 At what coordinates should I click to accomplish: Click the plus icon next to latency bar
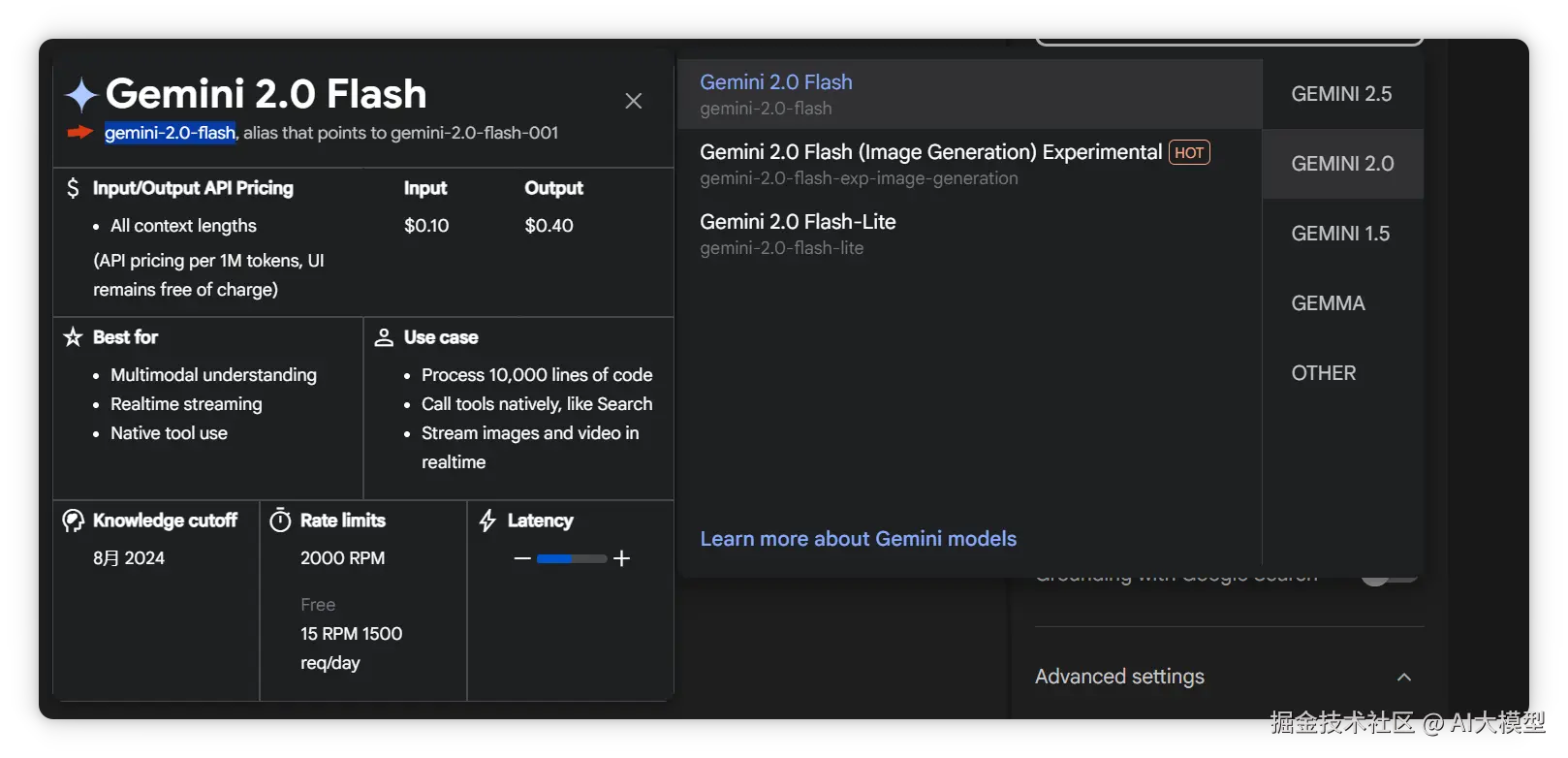pyautogui.click(x=622, y=558)
